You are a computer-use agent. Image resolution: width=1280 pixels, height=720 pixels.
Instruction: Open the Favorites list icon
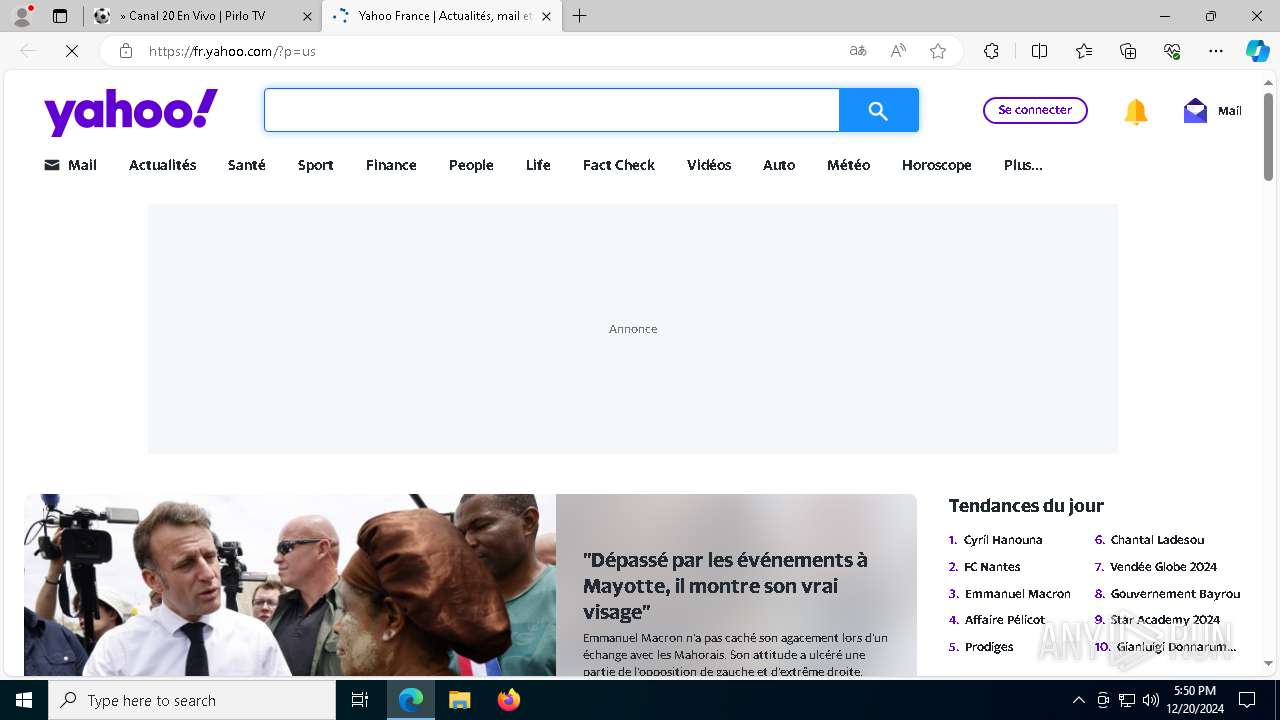coord(1084,51)
